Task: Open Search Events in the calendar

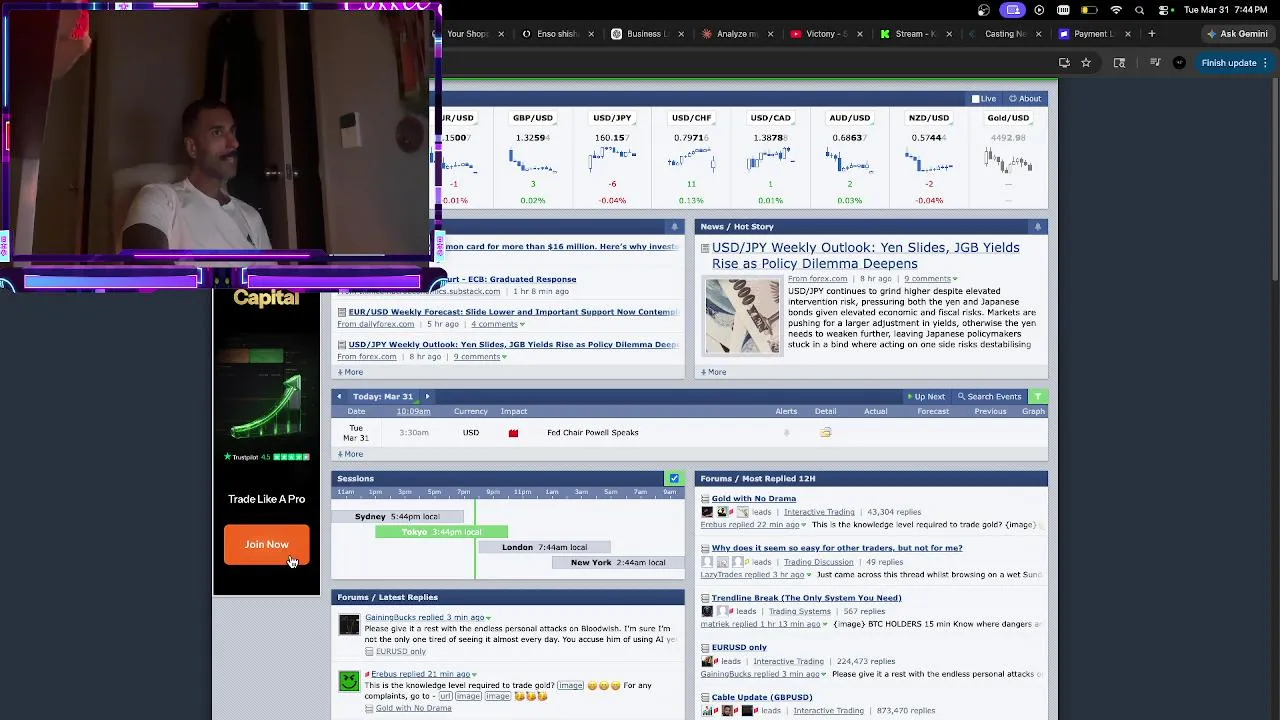Action: [989, 397]
